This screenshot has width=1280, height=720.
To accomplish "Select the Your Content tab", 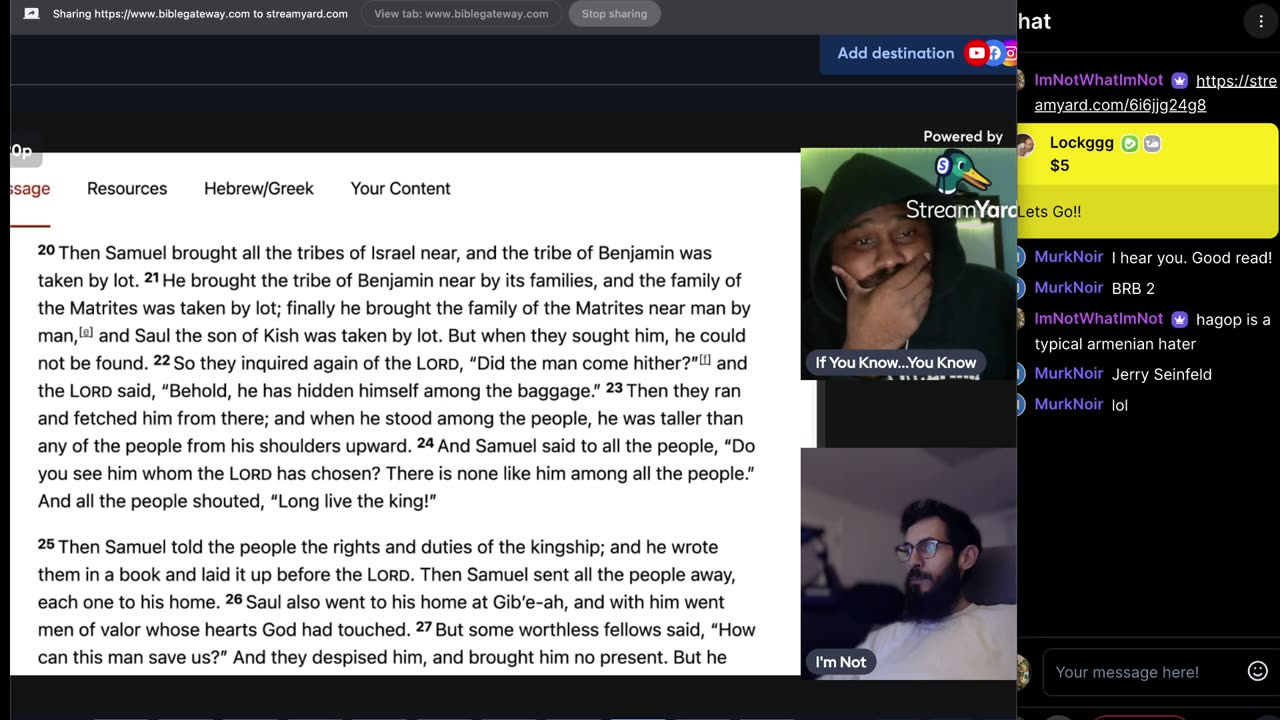I will (400, 188).
